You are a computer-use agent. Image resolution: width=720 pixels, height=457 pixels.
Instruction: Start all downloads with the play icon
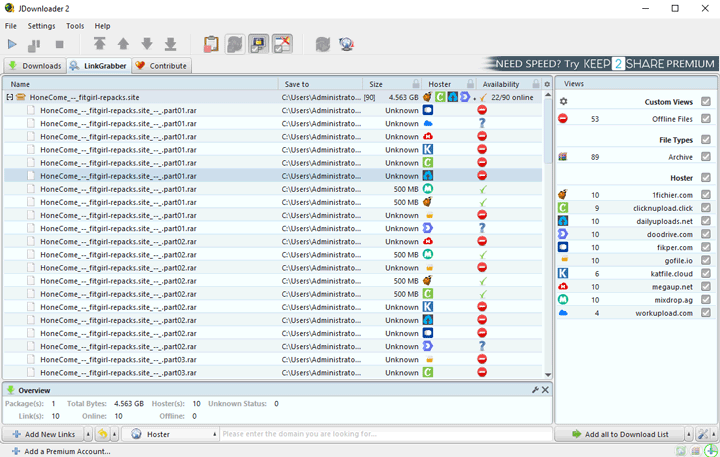12,45
